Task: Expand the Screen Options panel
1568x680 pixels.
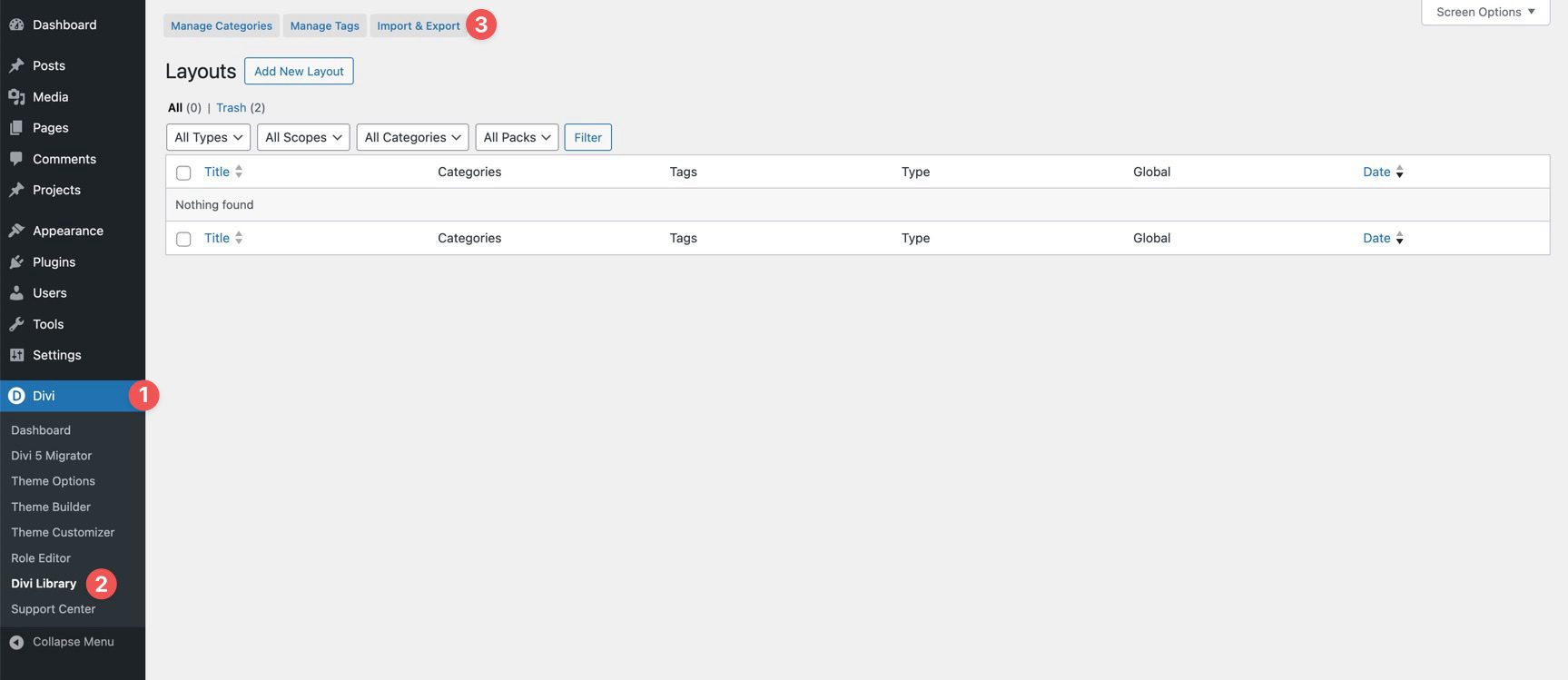Action: [x=1485, y=12]
